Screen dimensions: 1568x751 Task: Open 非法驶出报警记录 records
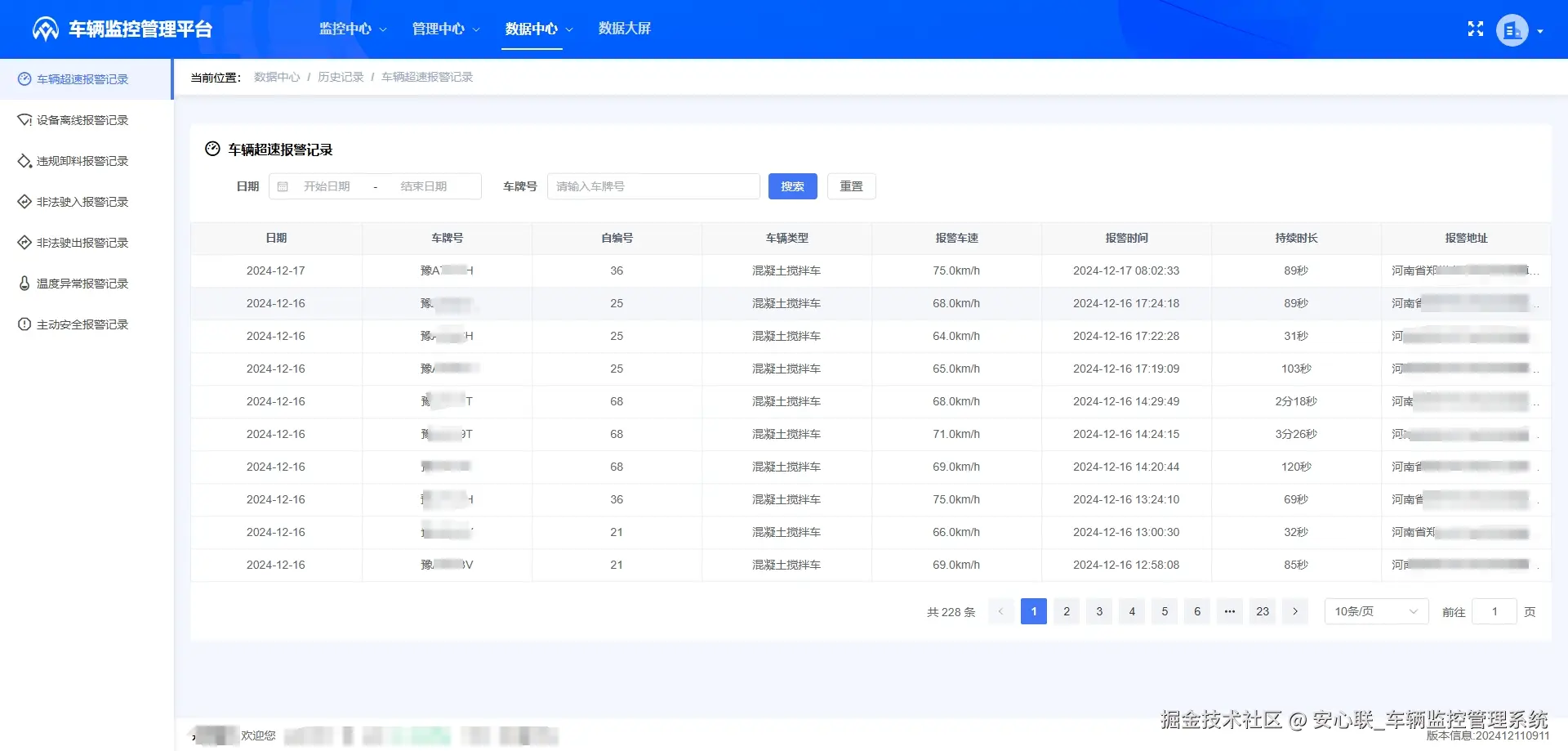point(79,242)
